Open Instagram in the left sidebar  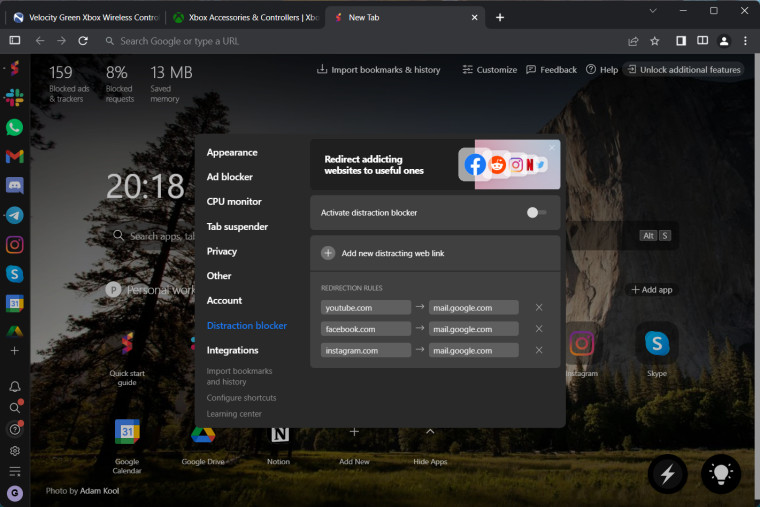click(x=15, y=245)
